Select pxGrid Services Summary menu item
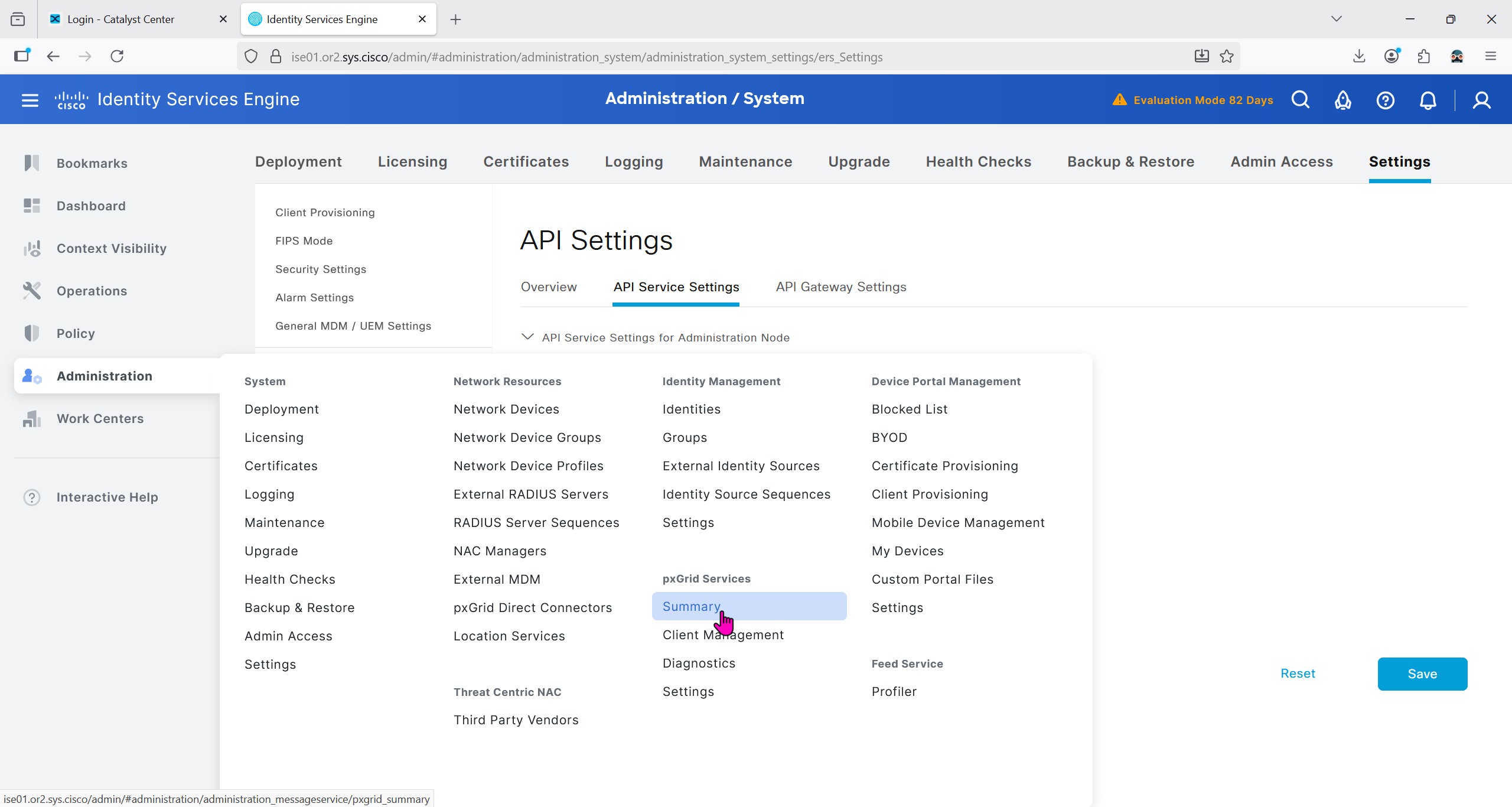The width and height of the screenshot is (1512, 807). coord(691,606)
